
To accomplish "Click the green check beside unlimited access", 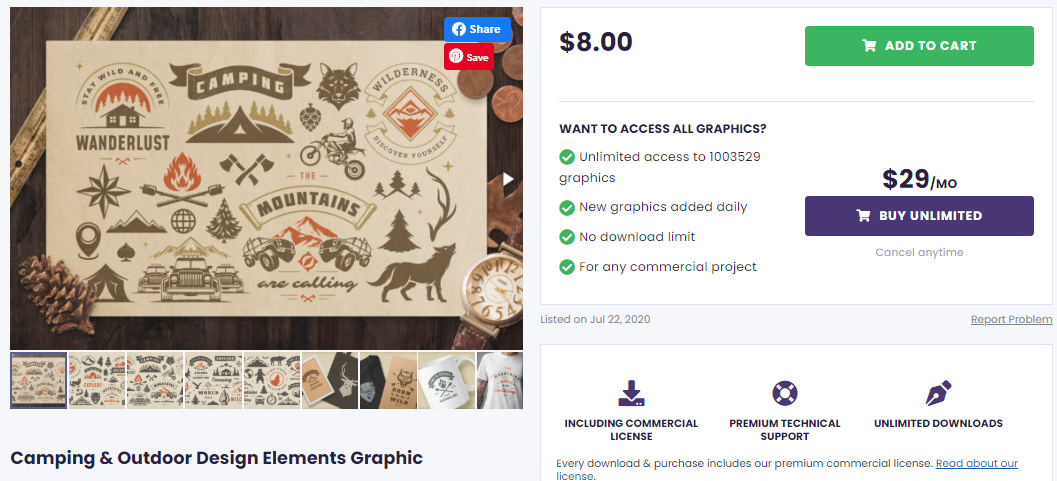I will pos(567,157).
